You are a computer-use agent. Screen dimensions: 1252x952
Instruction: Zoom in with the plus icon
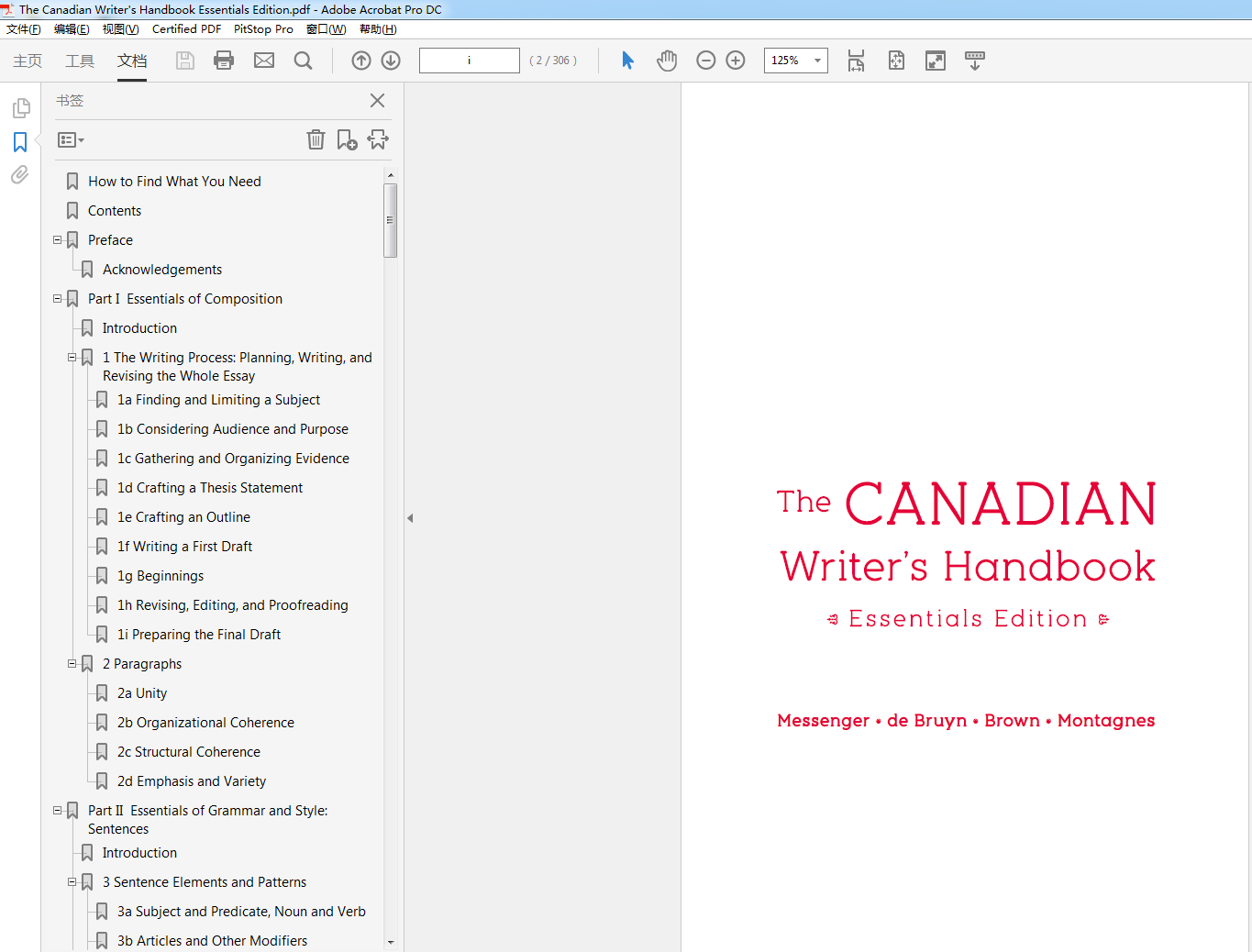(x=736, y=61)
